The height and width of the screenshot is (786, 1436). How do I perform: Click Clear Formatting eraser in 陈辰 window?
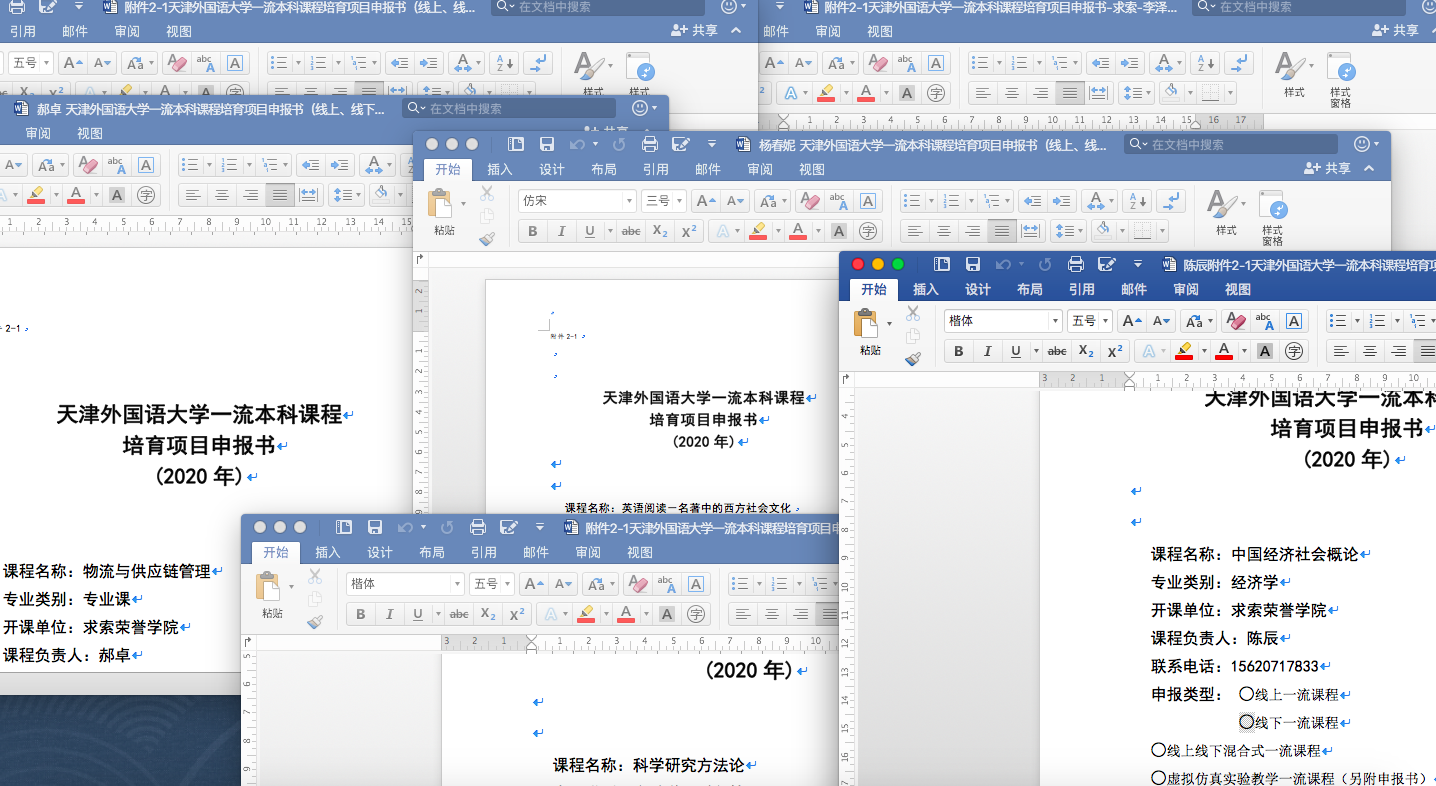[1236, 321]
